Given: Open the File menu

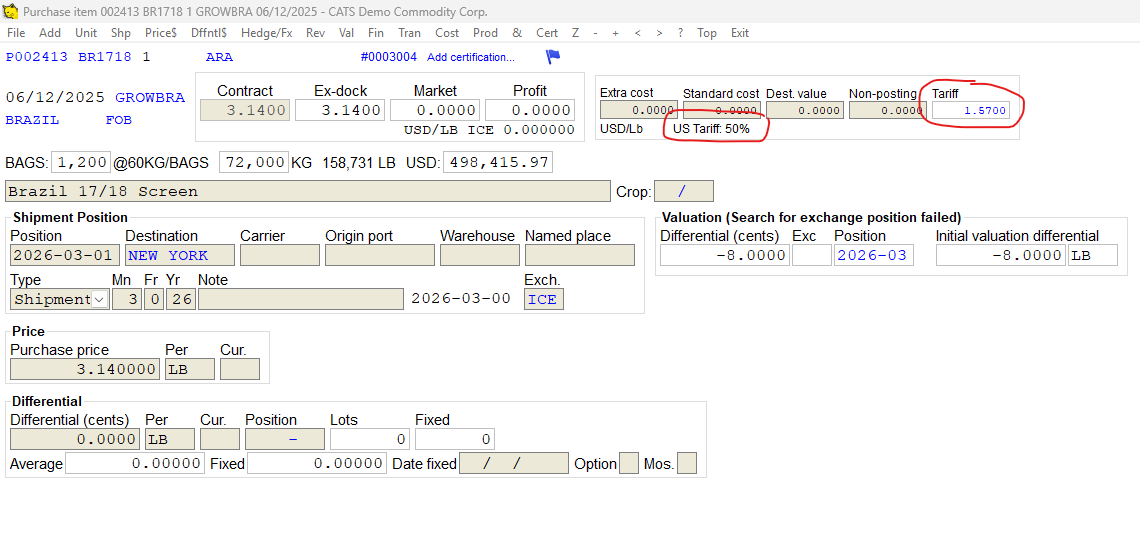Looking at the screenshot, I should (x=15, y=33).
